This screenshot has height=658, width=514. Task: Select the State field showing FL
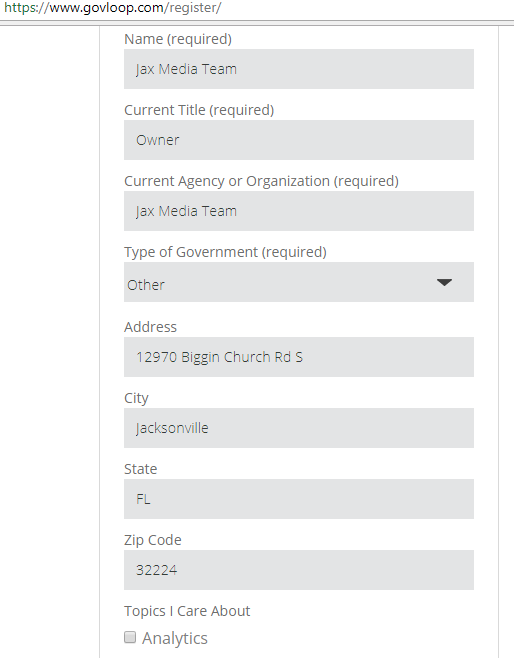tap(299, 499)
